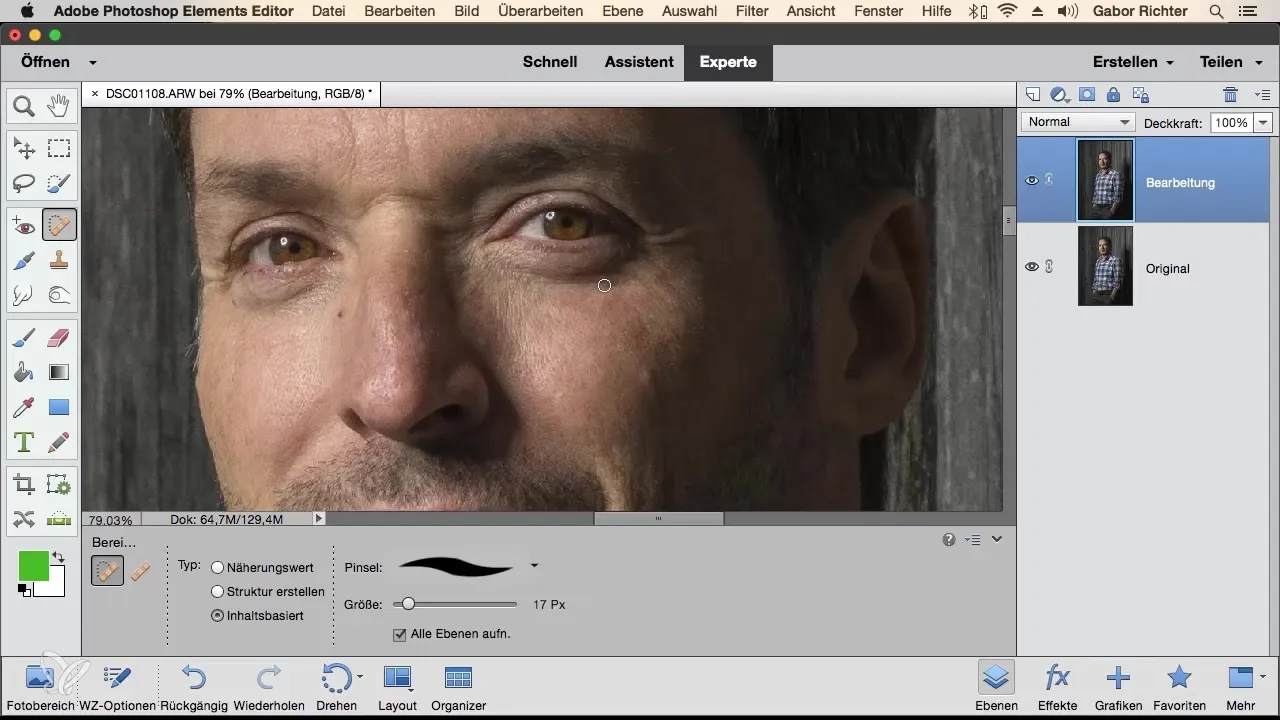This screenshot has width=1280, height=720.
Task: Select the Recompose tool
Action: tap(59, 485)
